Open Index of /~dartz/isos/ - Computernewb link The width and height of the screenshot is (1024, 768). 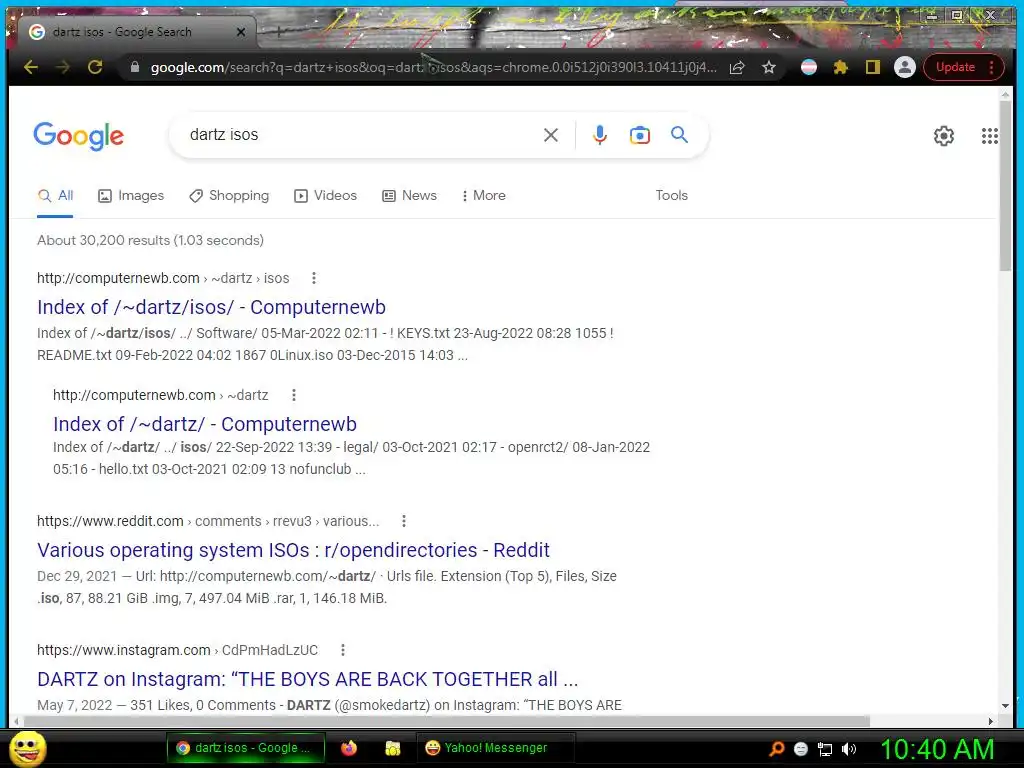[x=212, y=307]
